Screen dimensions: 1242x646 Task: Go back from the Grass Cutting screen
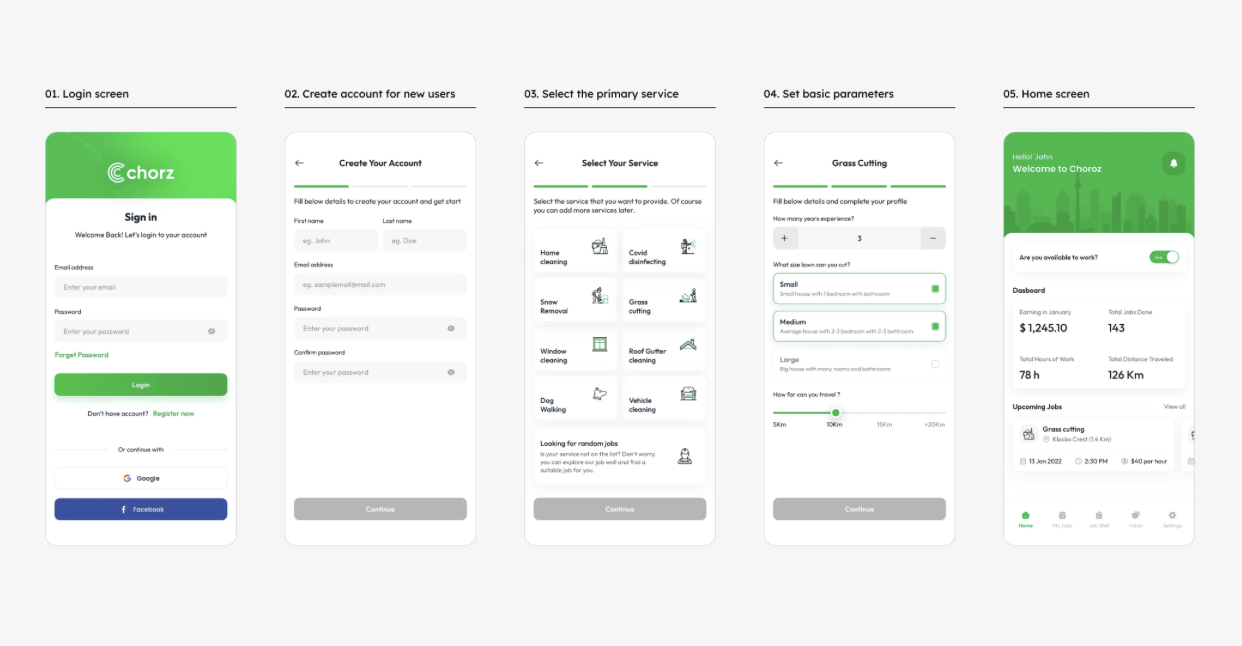click(778, 163)
